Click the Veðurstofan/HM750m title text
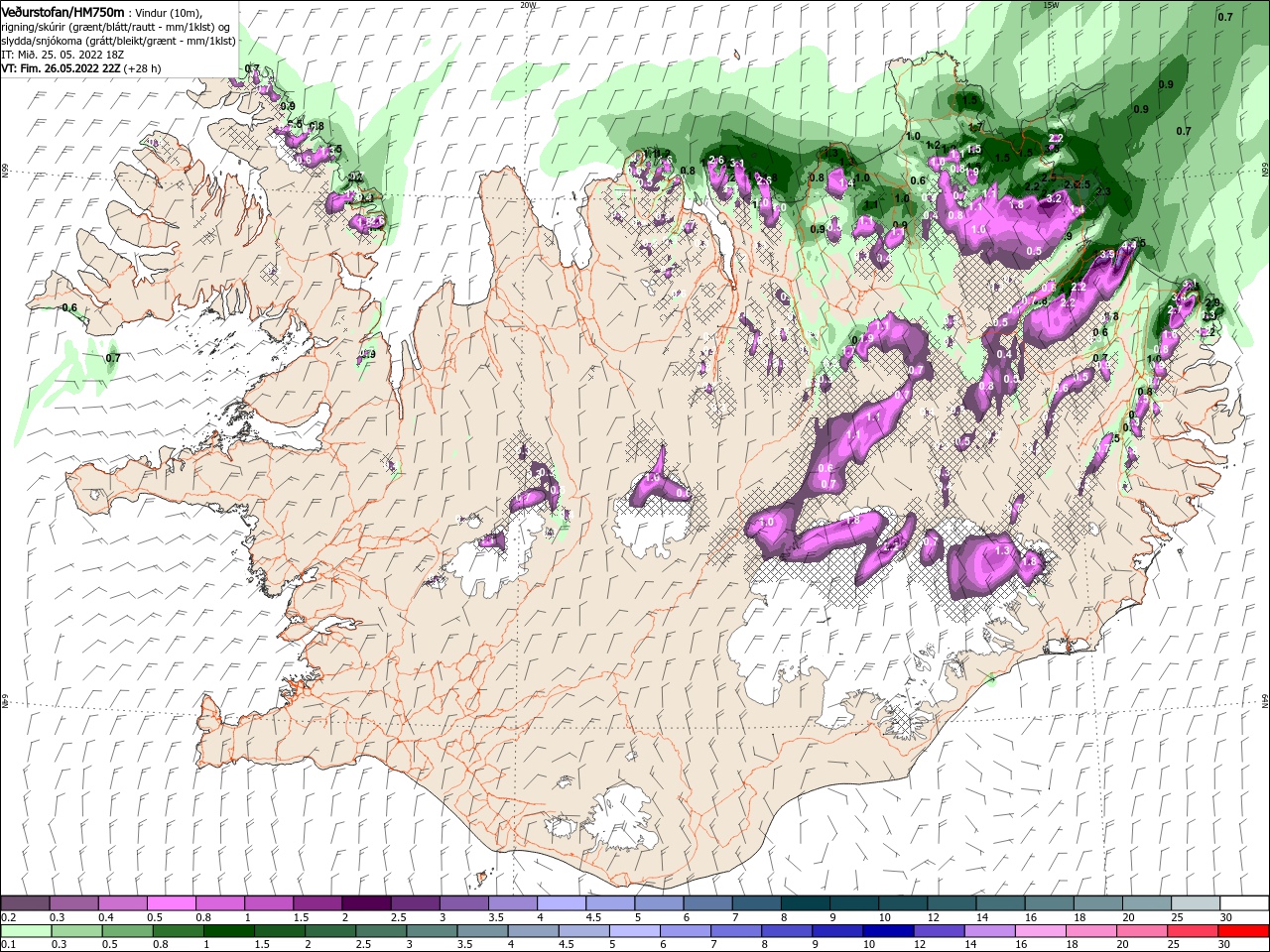This screenshot has width=1270, height=952. tap(63, 12)
